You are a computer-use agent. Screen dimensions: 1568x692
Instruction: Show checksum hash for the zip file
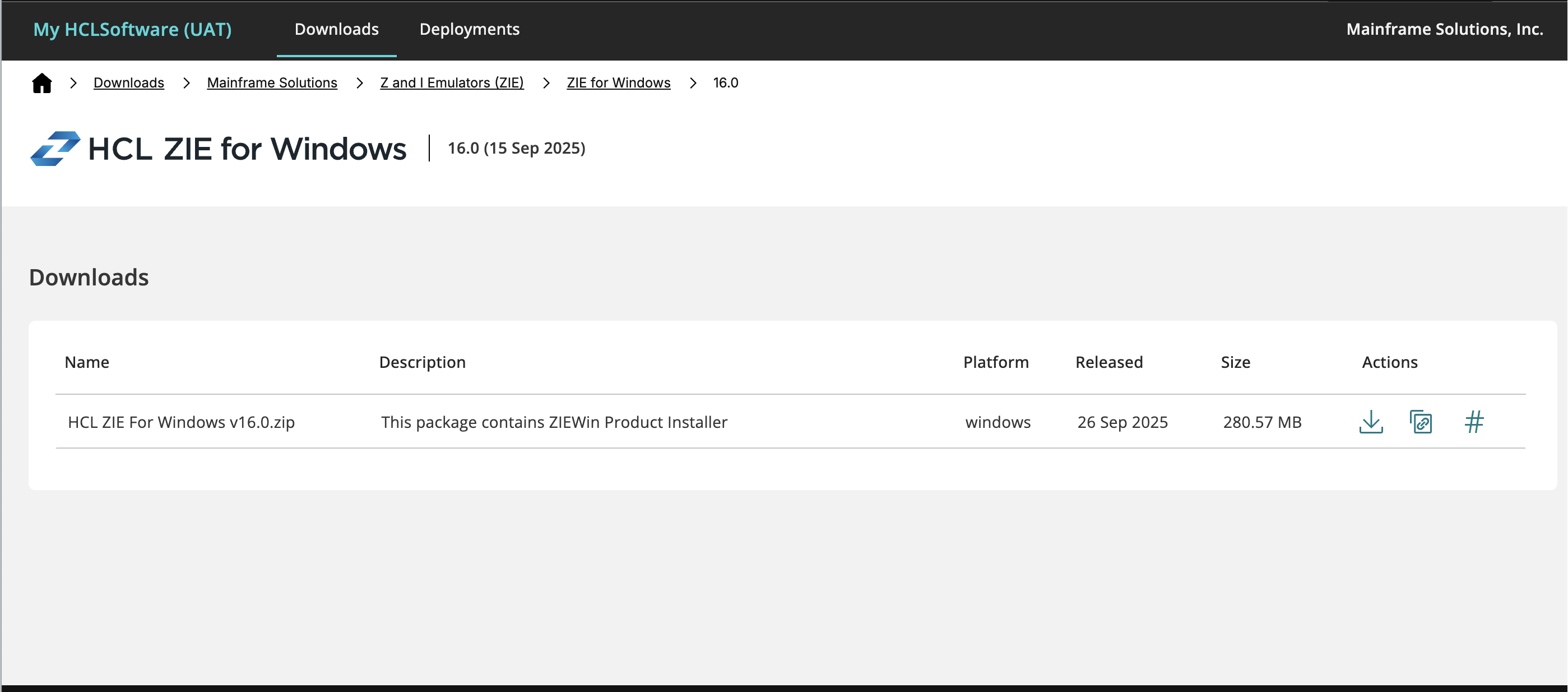pyautogui.click(x=1474, y=422)
